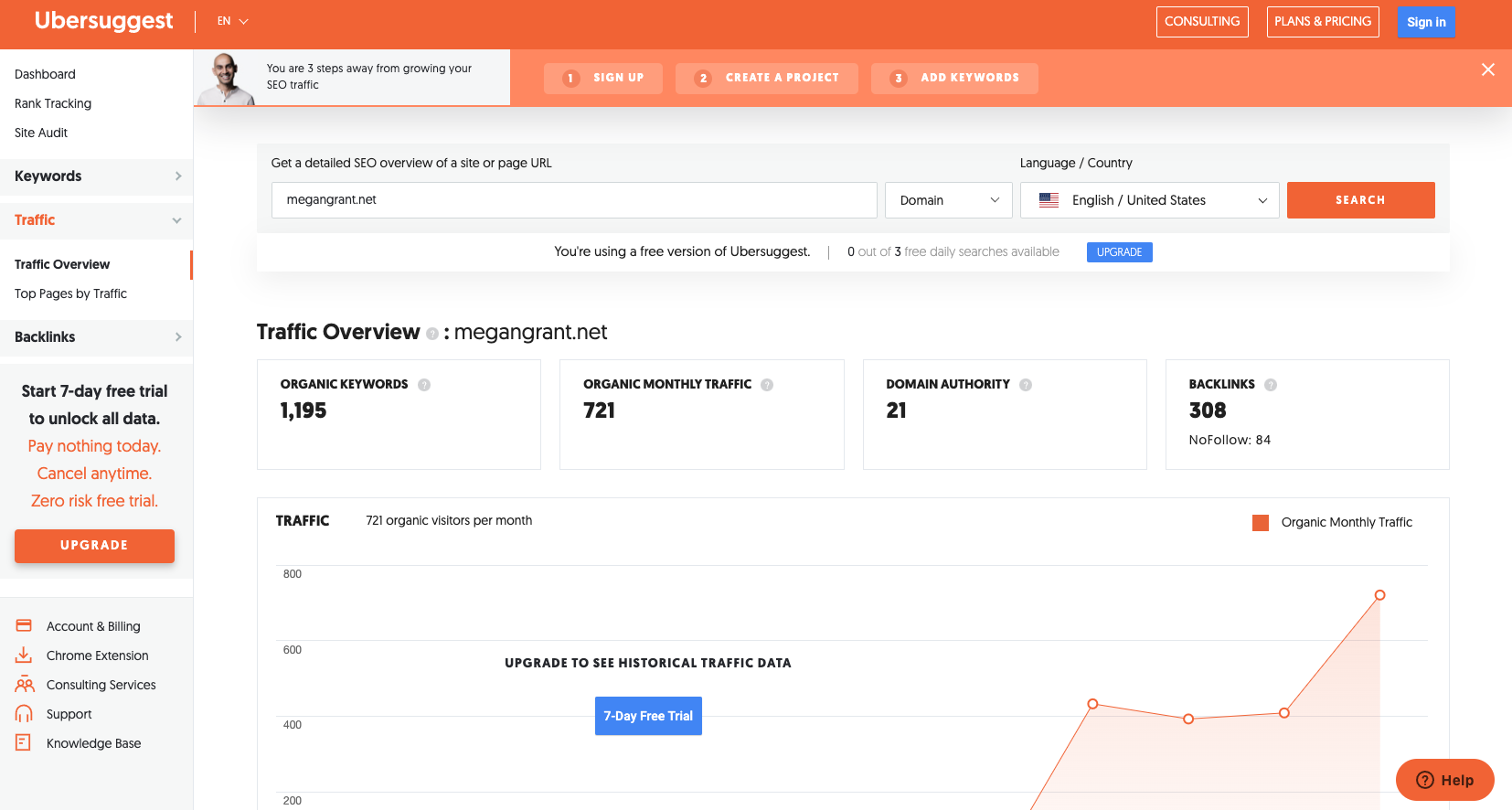Click the Knowledge Base book icon
Screen dimensions: 1512x810
24,743
